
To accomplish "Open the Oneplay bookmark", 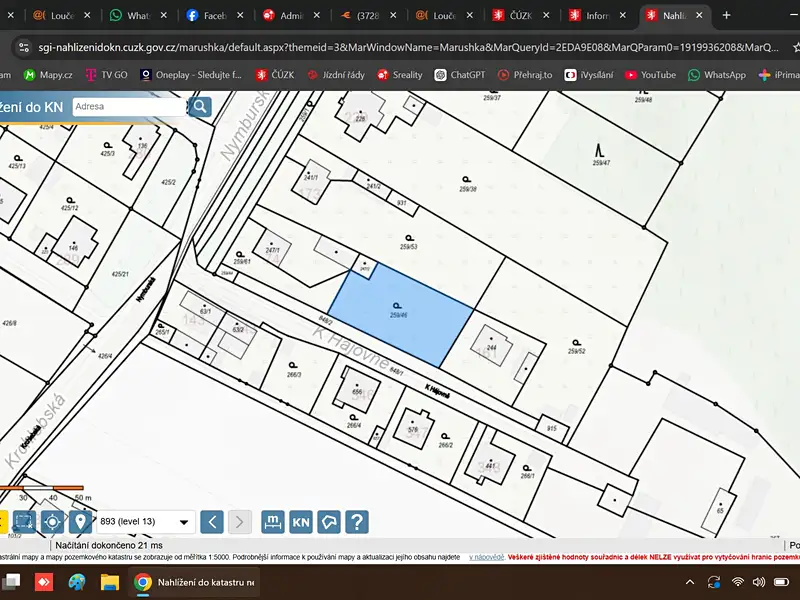I will click(x=191, y=75).
